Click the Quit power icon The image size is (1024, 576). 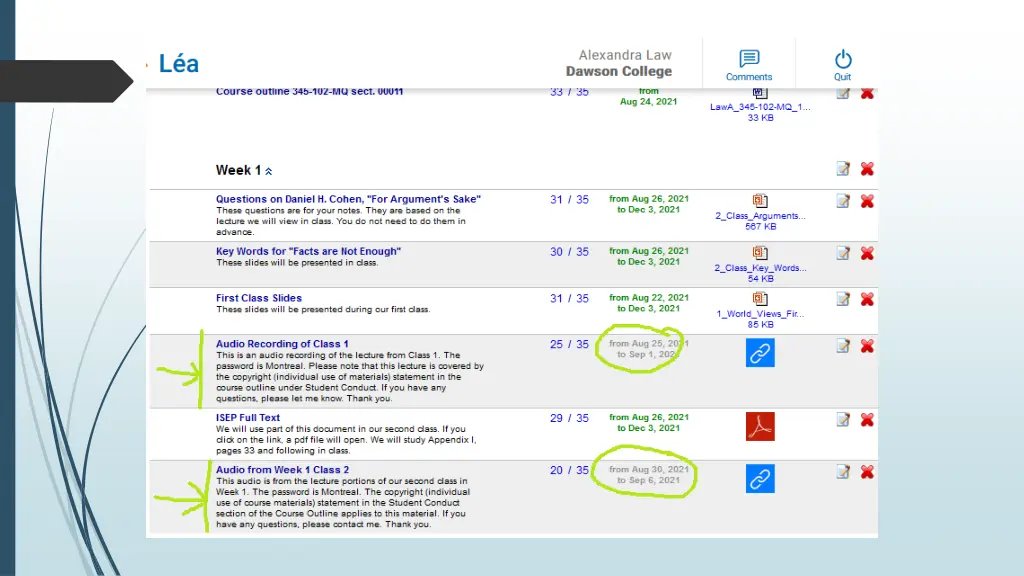click(842, 59)
